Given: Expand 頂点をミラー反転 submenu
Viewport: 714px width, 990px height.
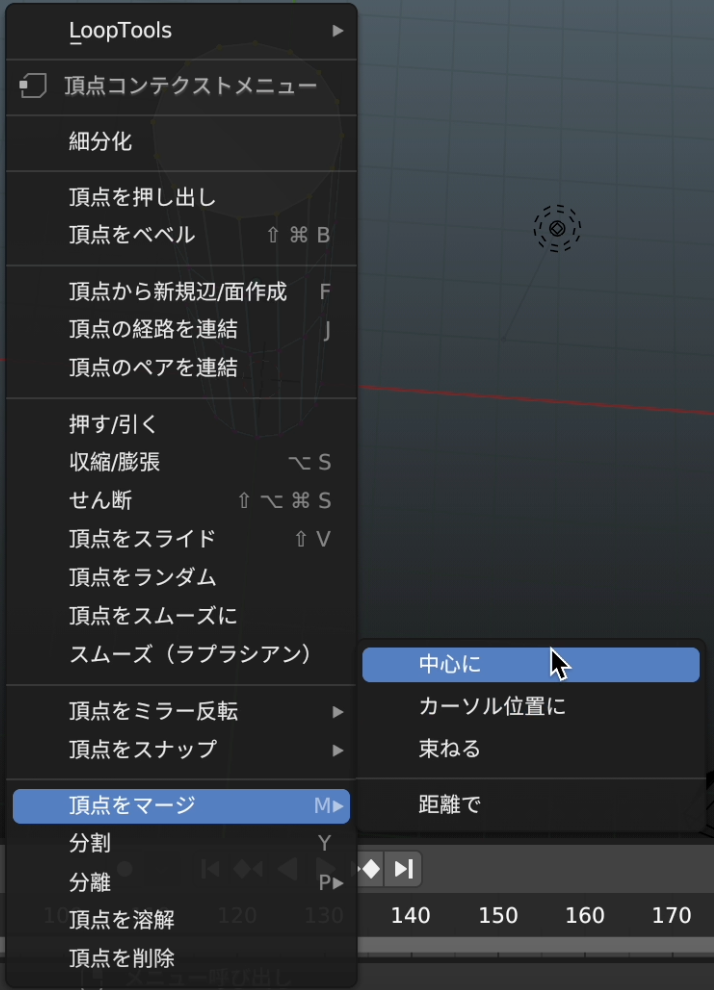Looking at the screenshot, I should 181,712.
